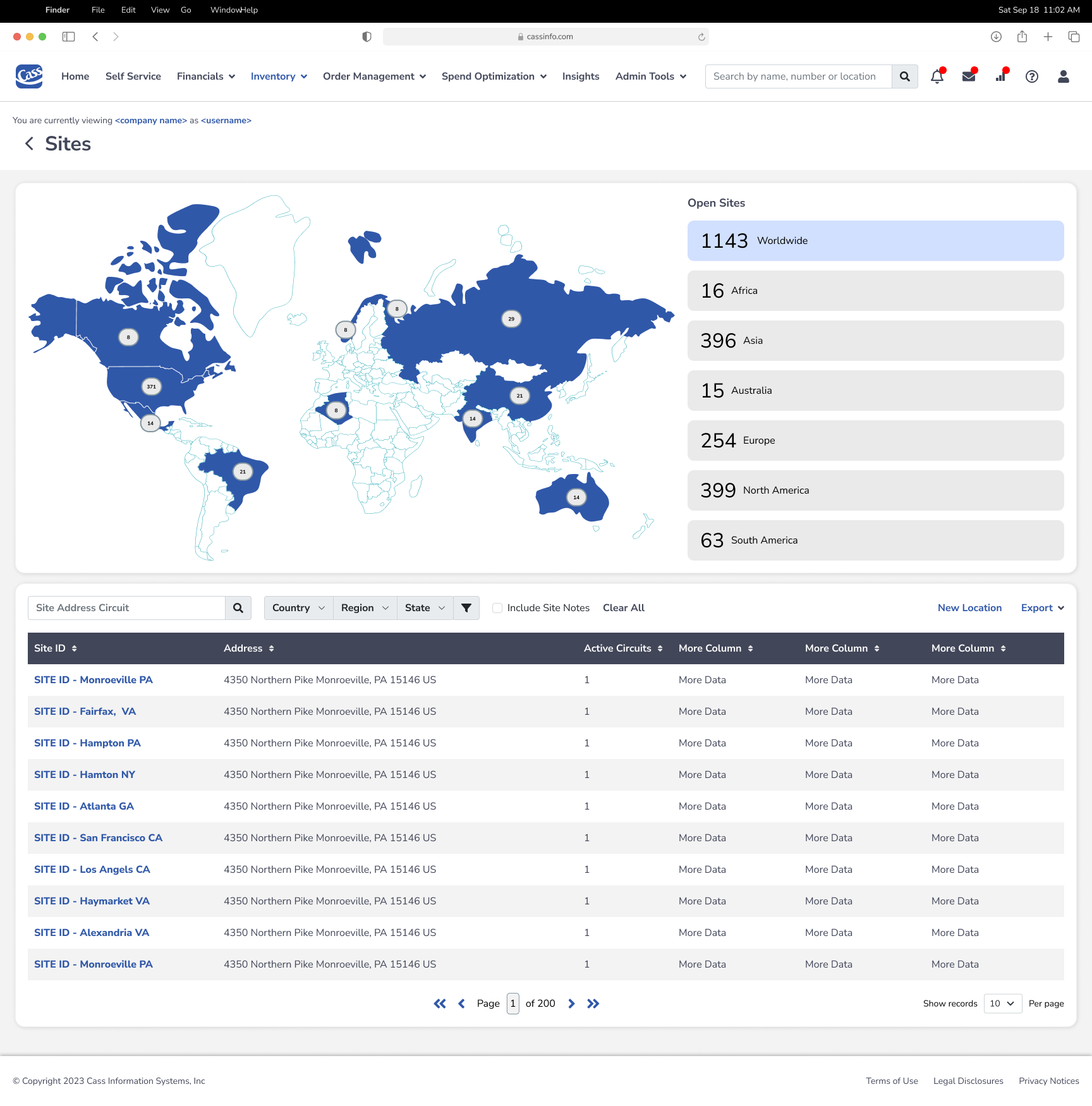The width and height of the screenshot is (1092, 1106).
Task: Click the notifications bell icon
Action: tap(937, 76)
